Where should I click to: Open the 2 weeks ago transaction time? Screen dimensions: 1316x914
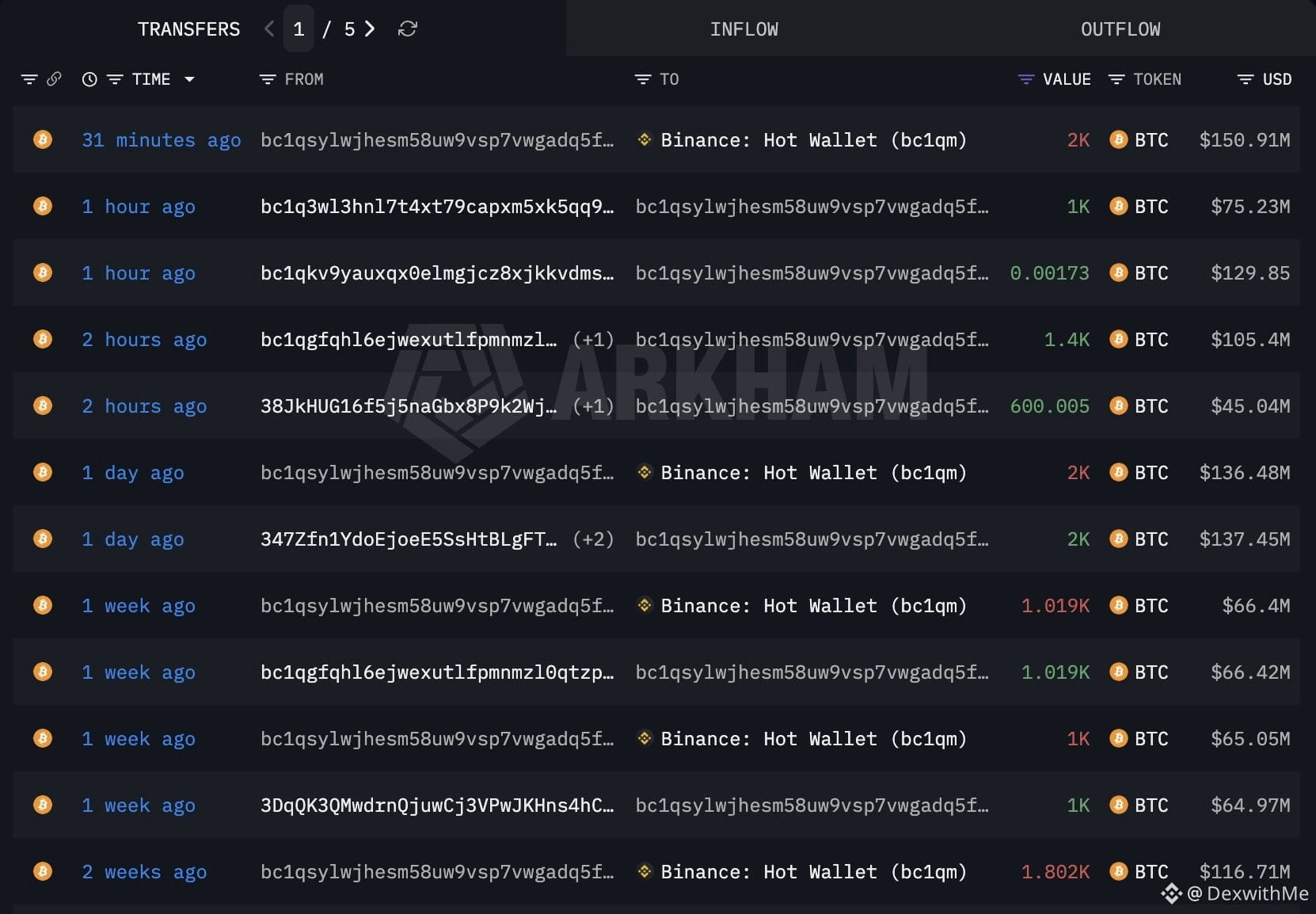tap(144, 872)
